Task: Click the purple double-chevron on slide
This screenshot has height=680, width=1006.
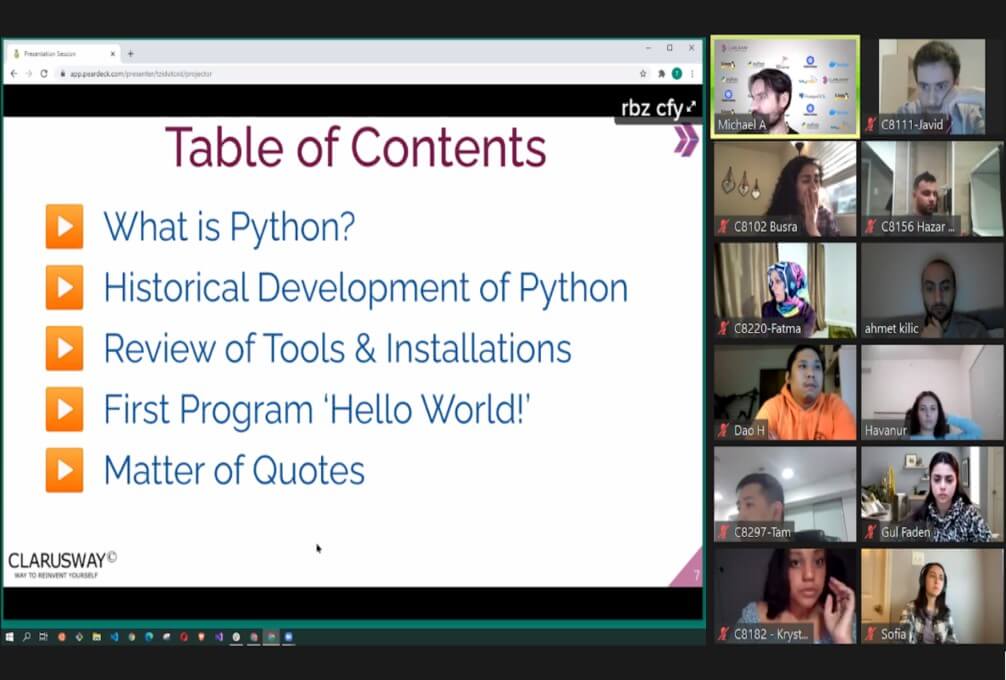Action: [685, 140]
